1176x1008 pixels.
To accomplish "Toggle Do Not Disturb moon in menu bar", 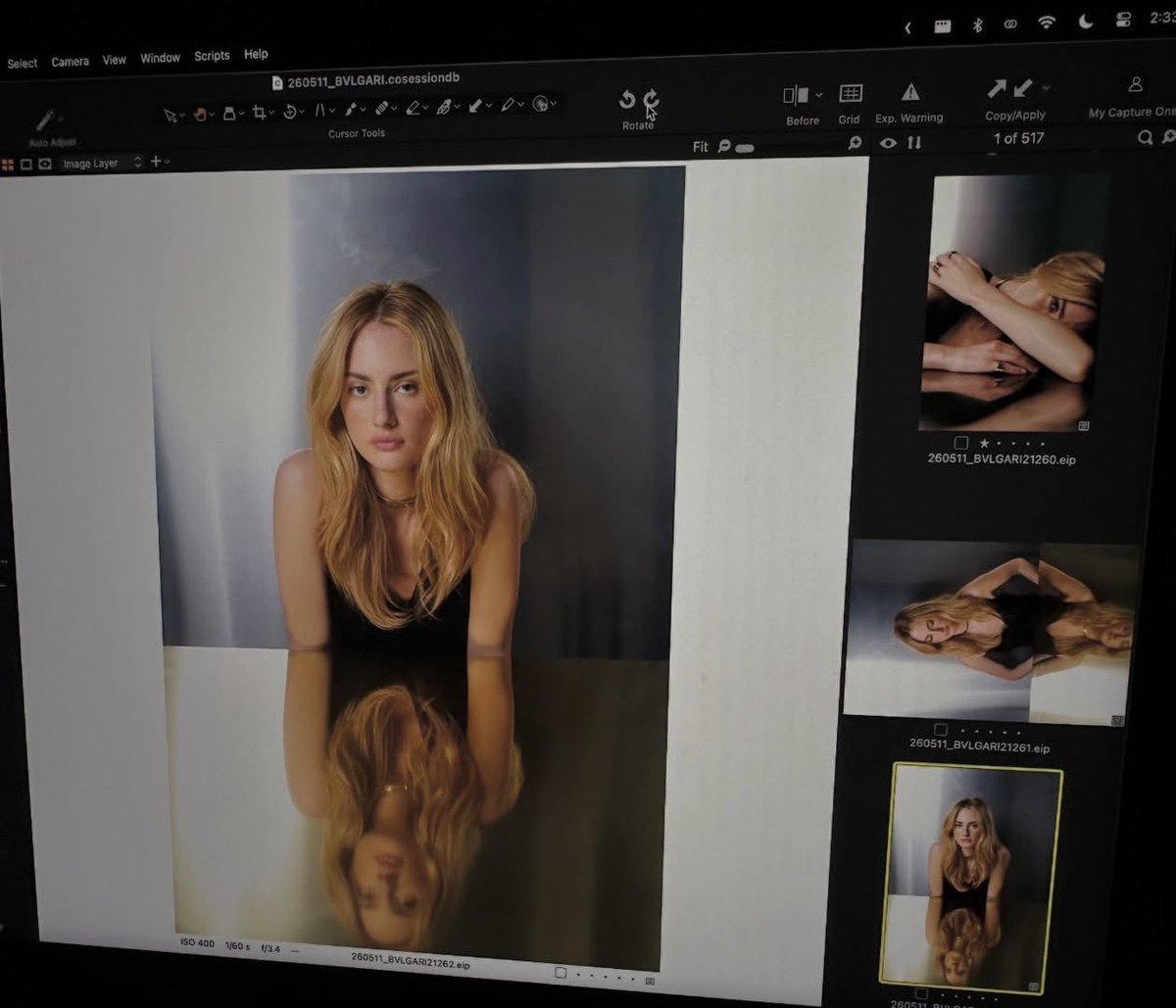I will point(1086,23).
